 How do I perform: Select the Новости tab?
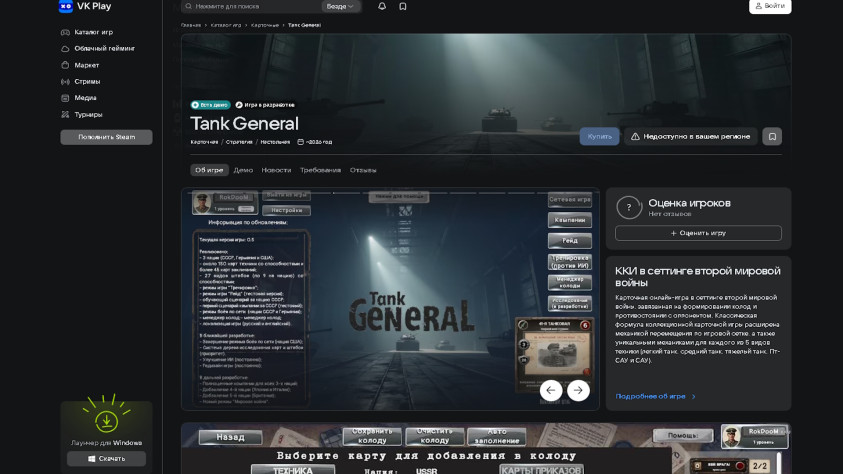point(276,170)
